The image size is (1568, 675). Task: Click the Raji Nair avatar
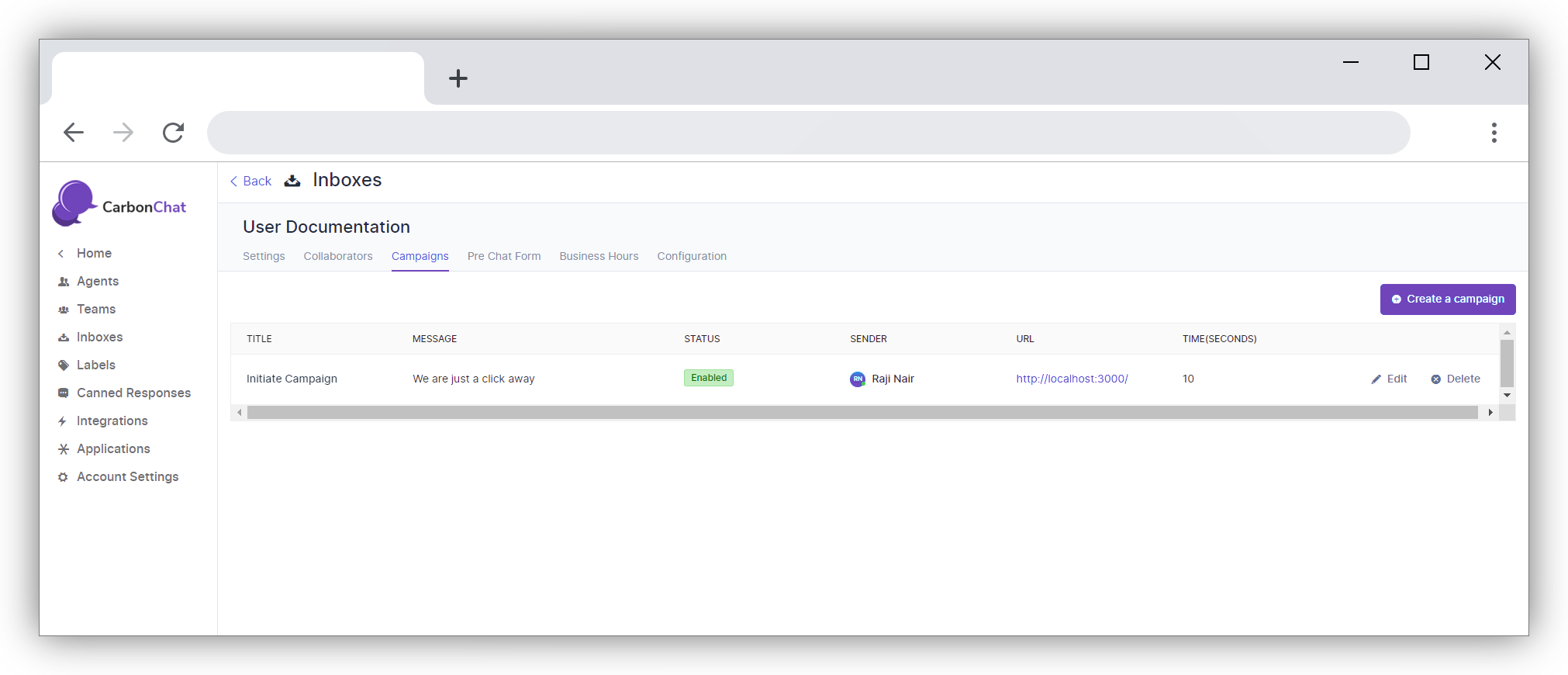pyautogui.click(x=858, y=379)
